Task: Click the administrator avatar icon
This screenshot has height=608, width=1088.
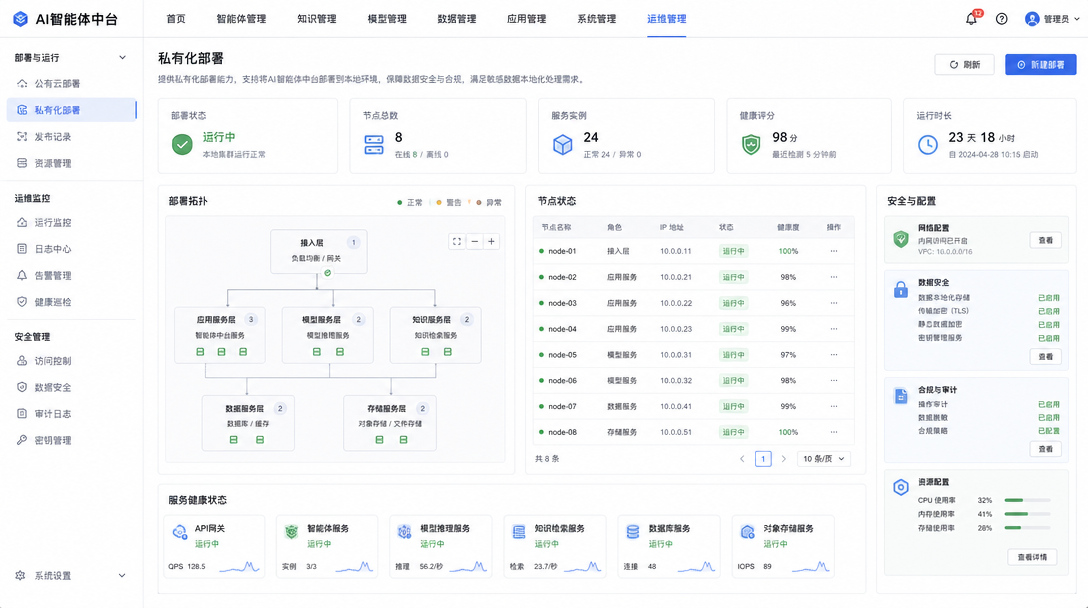Action: click(x=1032, y=19)
